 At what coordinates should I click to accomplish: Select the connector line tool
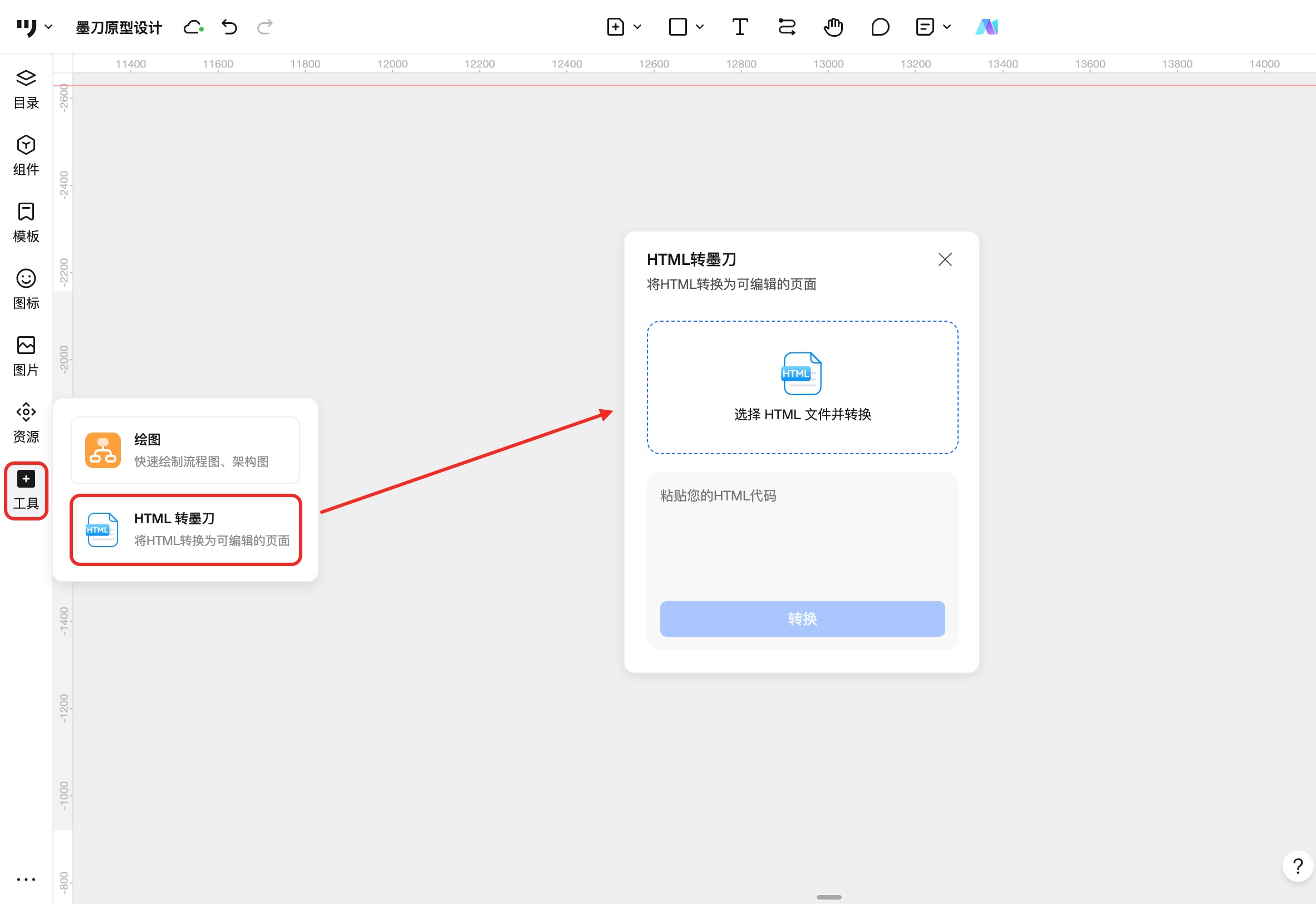coord(786,27)
